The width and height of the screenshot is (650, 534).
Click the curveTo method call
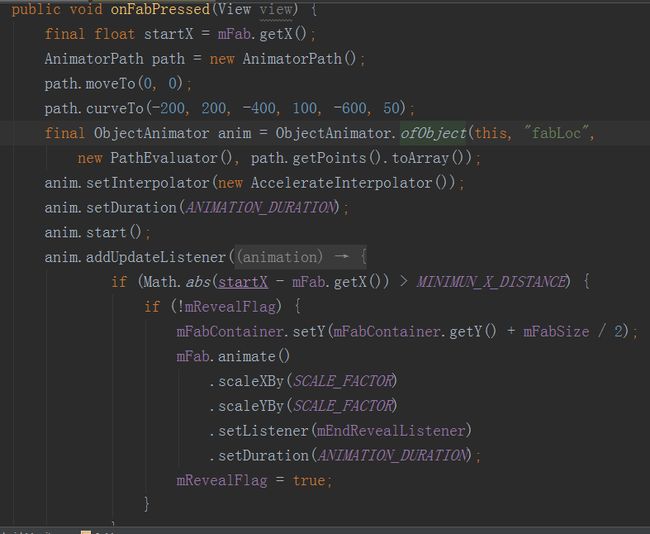pos(115,108)
